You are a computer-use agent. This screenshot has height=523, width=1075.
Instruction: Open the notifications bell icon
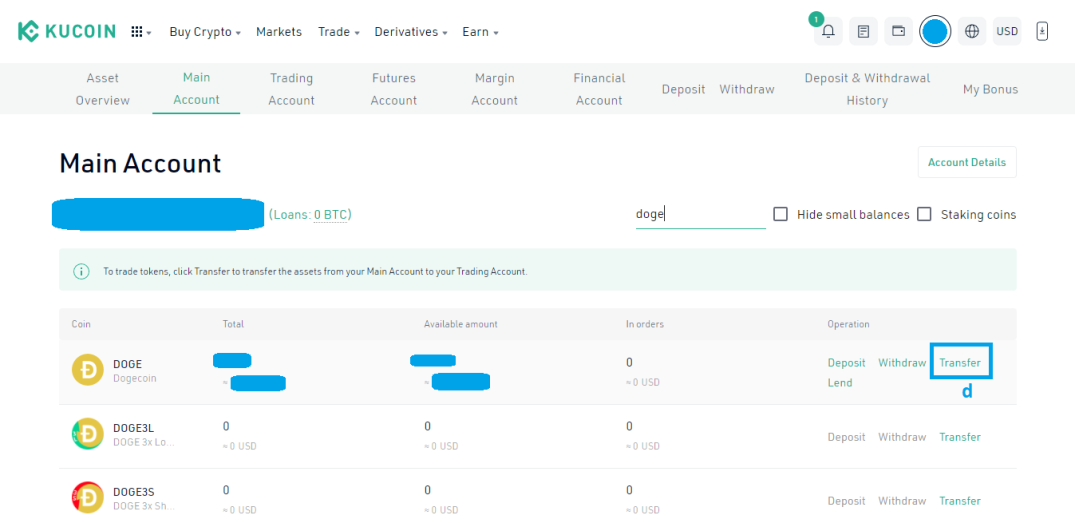828,32
